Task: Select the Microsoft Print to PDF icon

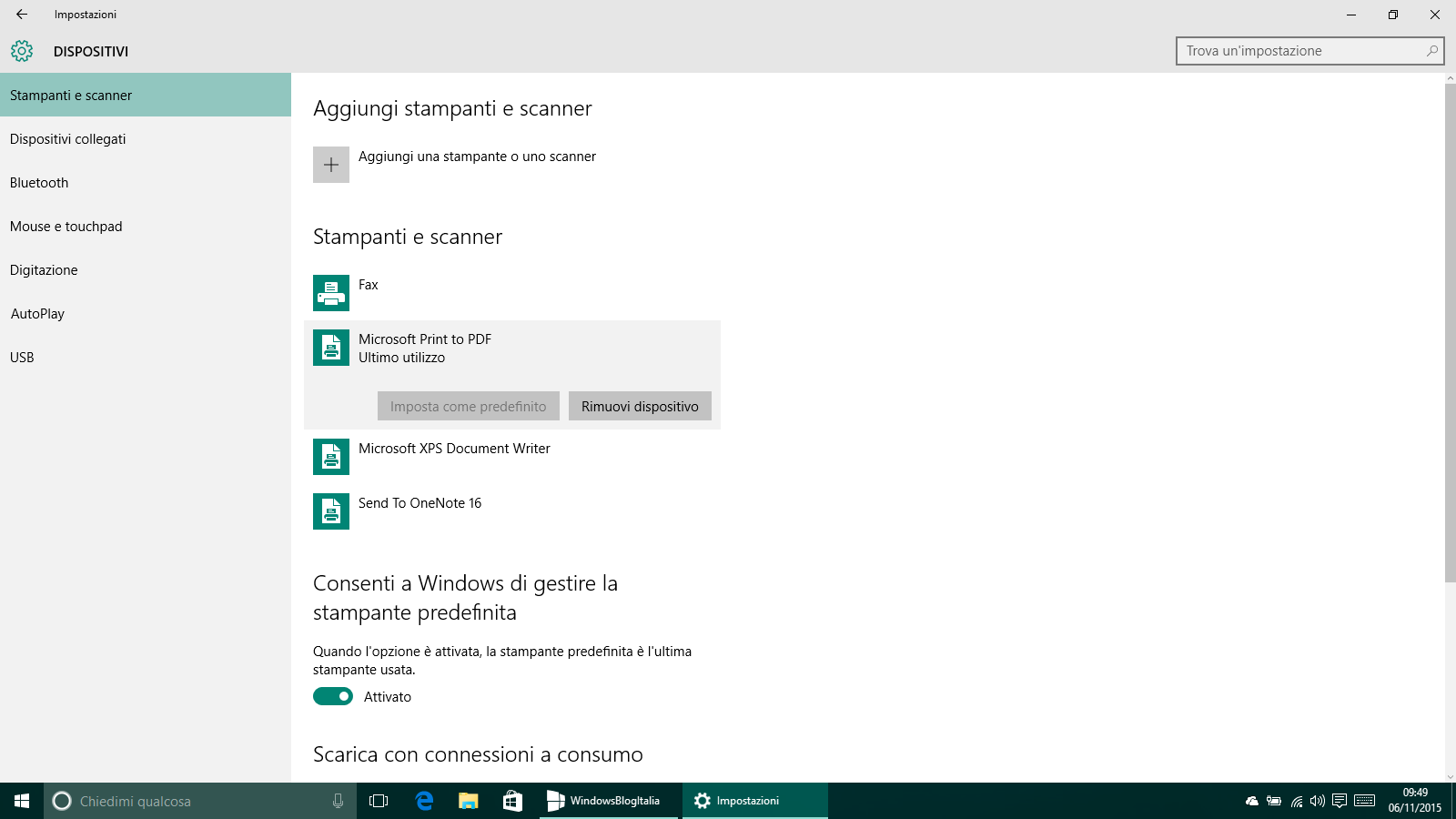Action: tap(331, 348)
